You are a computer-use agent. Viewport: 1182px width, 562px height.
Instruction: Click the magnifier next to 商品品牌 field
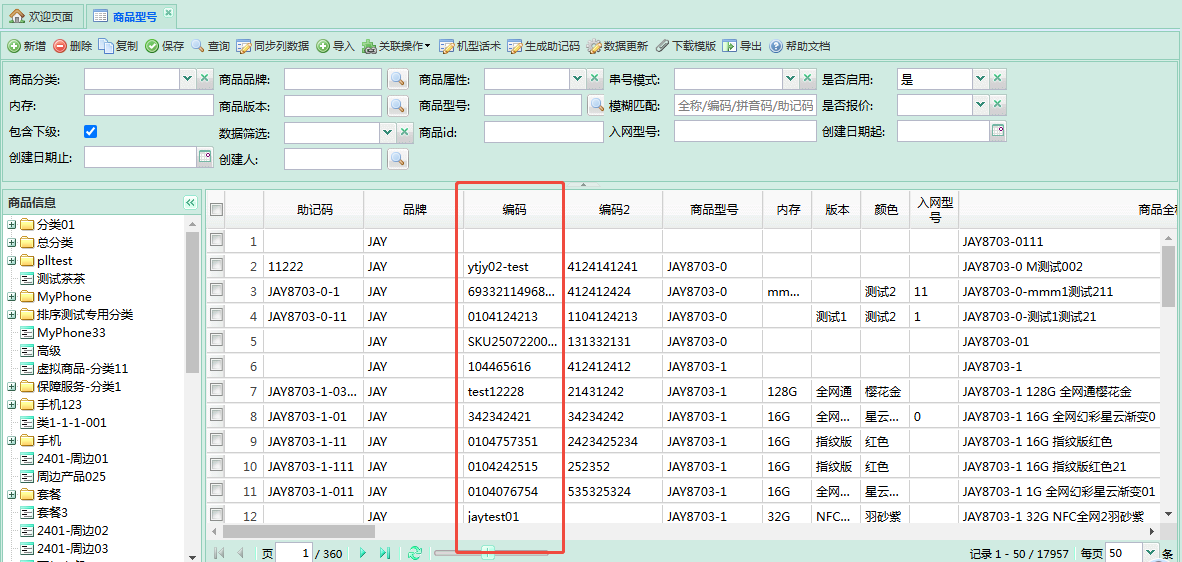[x=397, y=79]
